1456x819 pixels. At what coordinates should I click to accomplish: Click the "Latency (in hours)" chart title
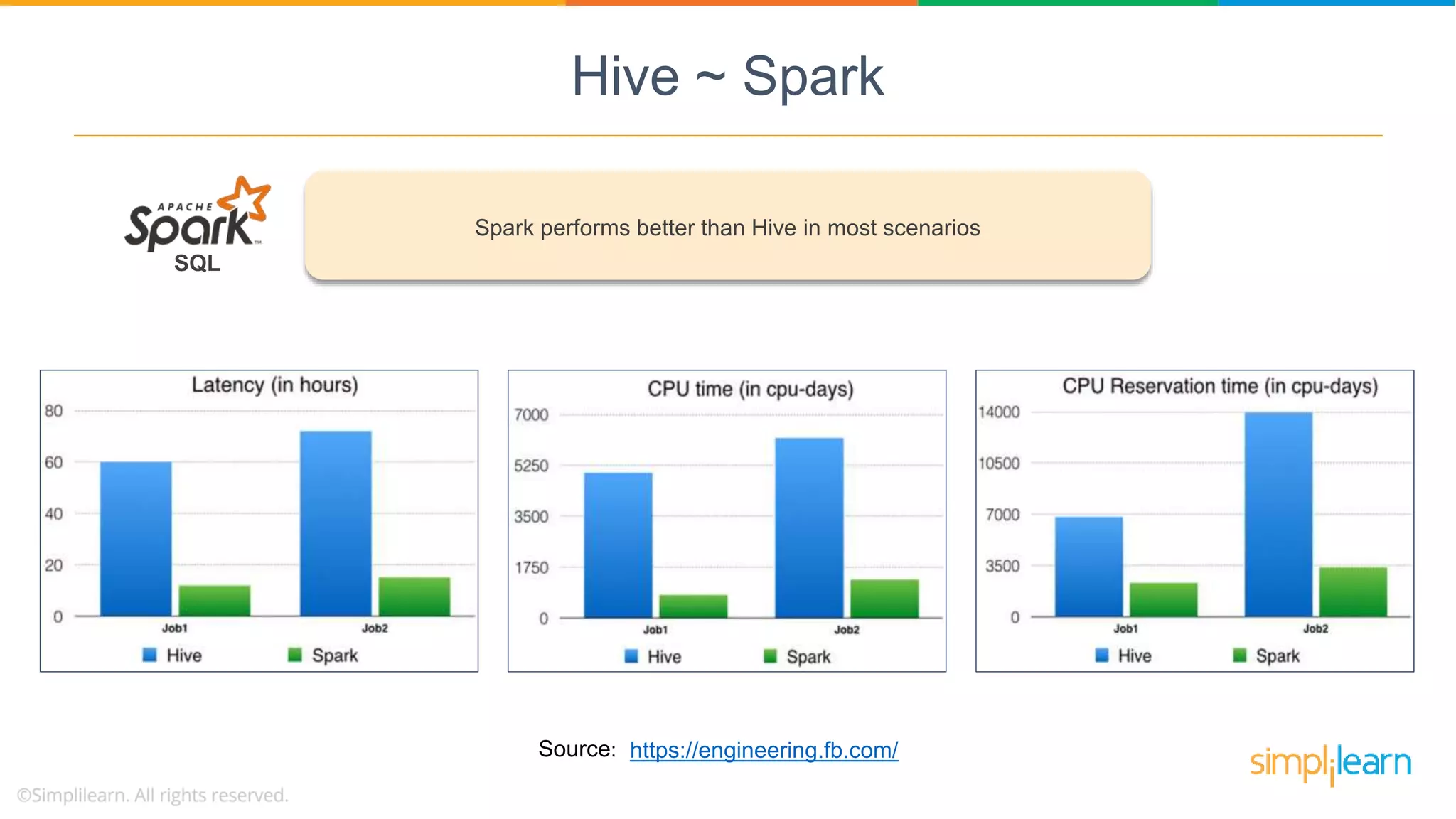tap(274, 385)
